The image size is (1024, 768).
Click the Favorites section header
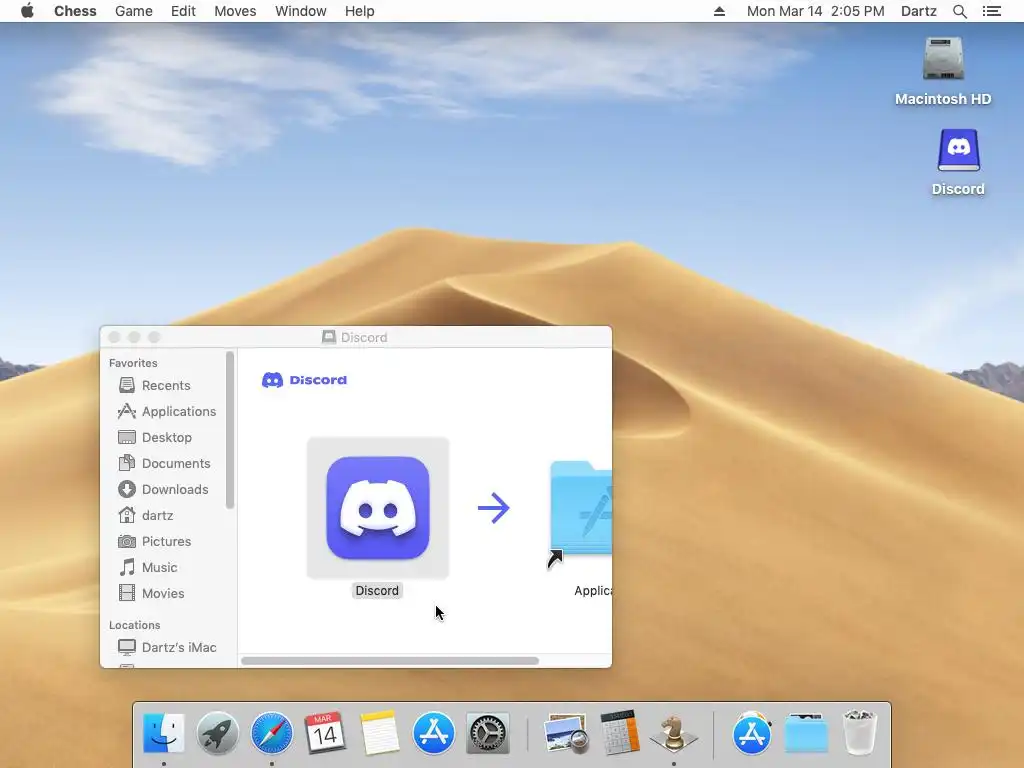pyautogui.click(x=133, y=363)
